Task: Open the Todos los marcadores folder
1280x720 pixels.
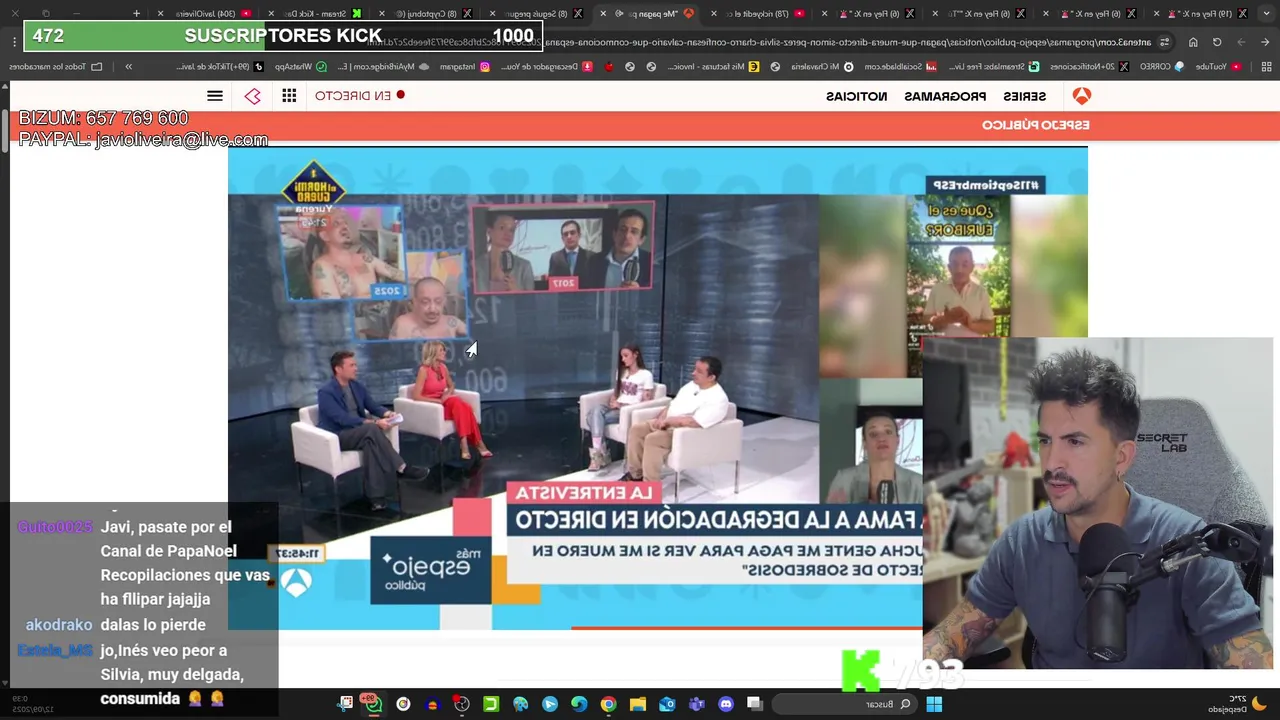Action: pos(56,67)
